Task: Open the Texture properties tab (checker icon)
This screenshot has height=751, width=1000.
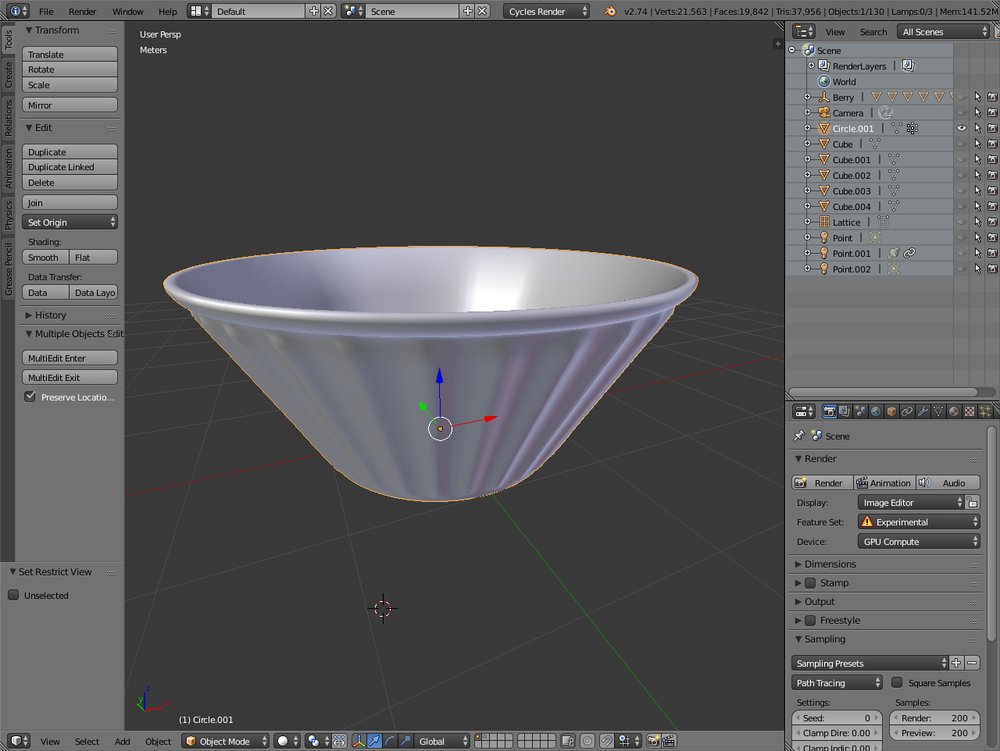Action: tap(969, 411)
